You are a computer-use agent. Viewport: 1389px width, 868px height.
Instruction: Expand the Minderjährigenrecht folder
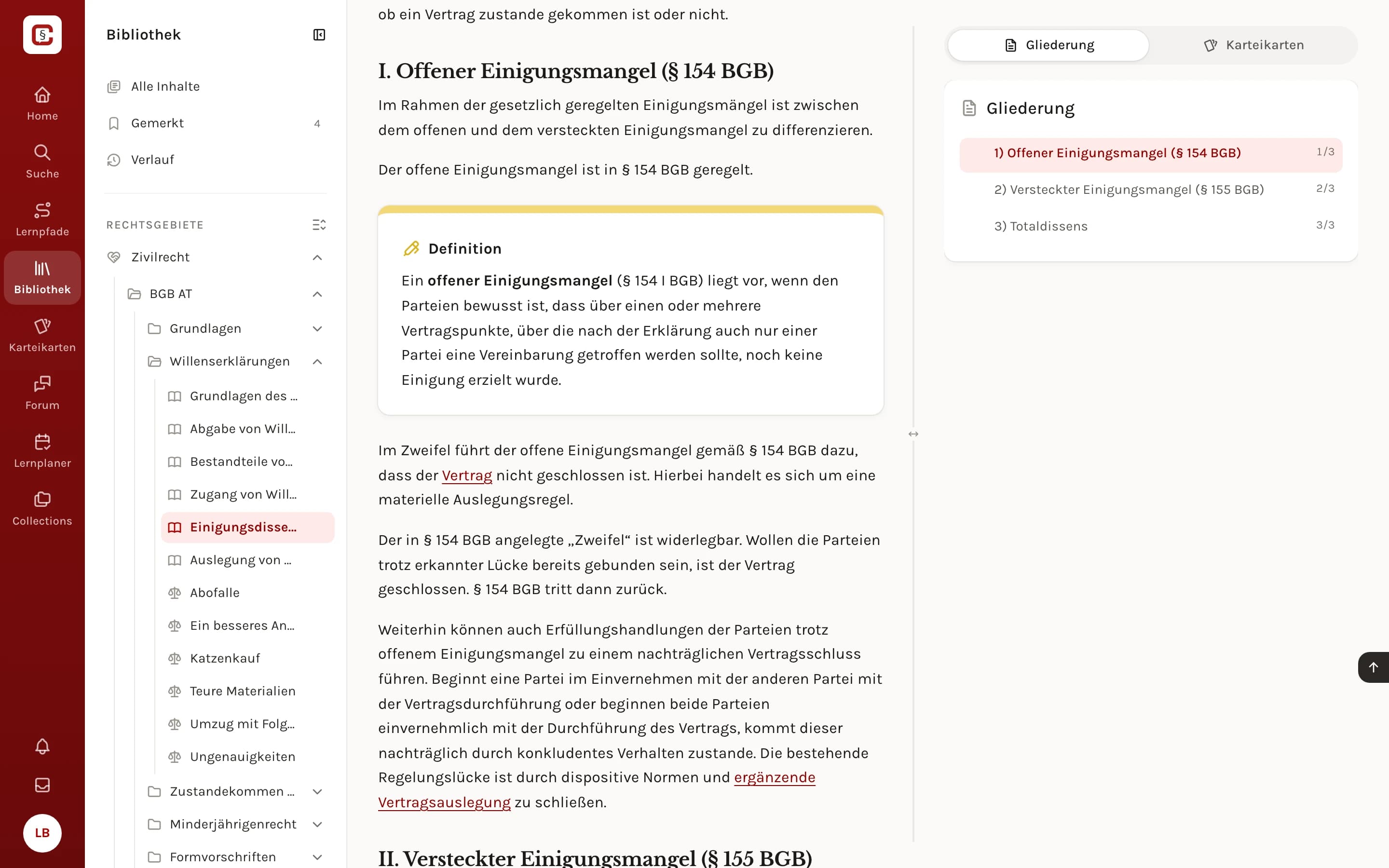click(317, 825)
